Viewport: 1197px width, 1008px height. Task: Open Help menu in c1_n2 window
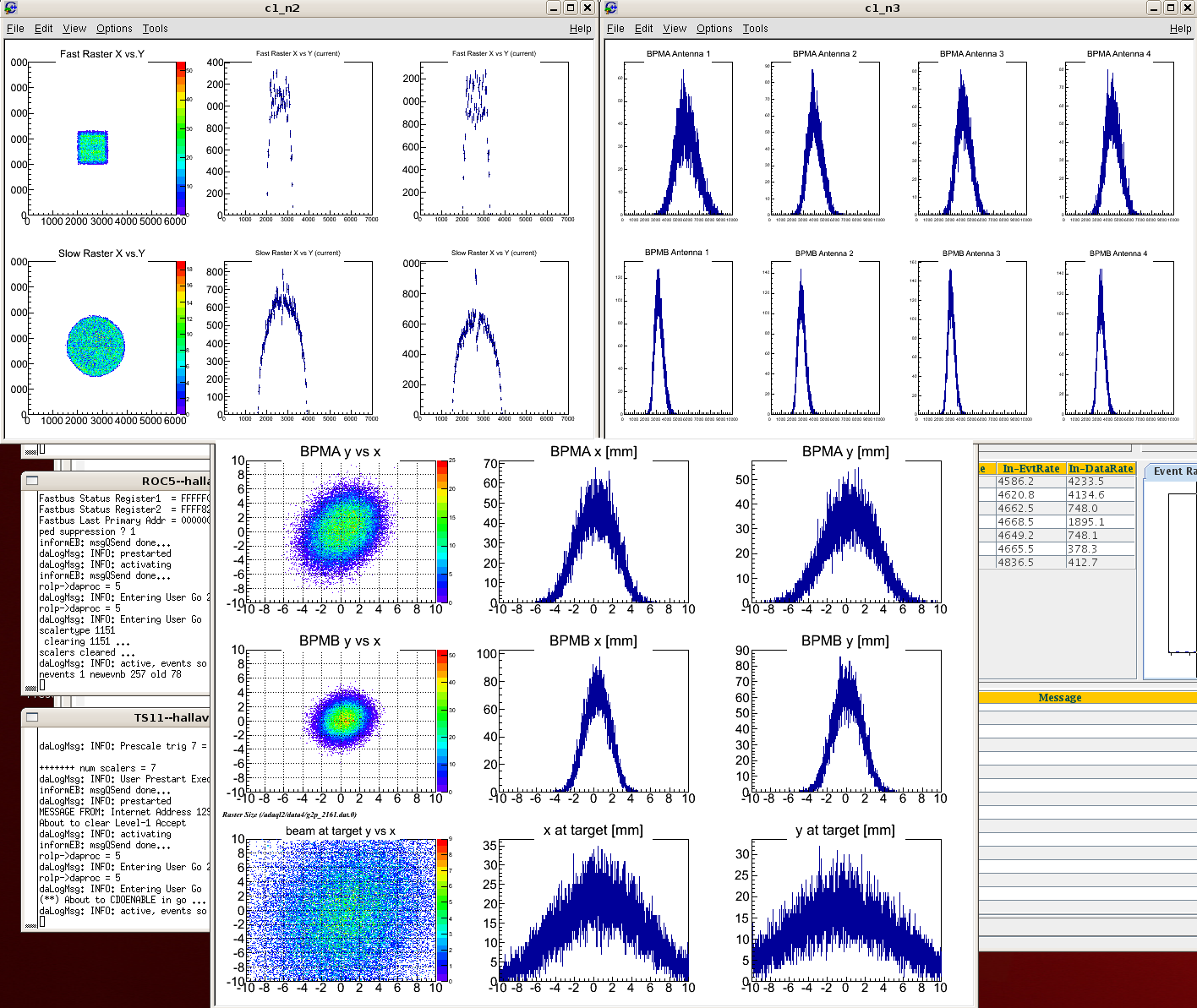[x=581, y=28]
